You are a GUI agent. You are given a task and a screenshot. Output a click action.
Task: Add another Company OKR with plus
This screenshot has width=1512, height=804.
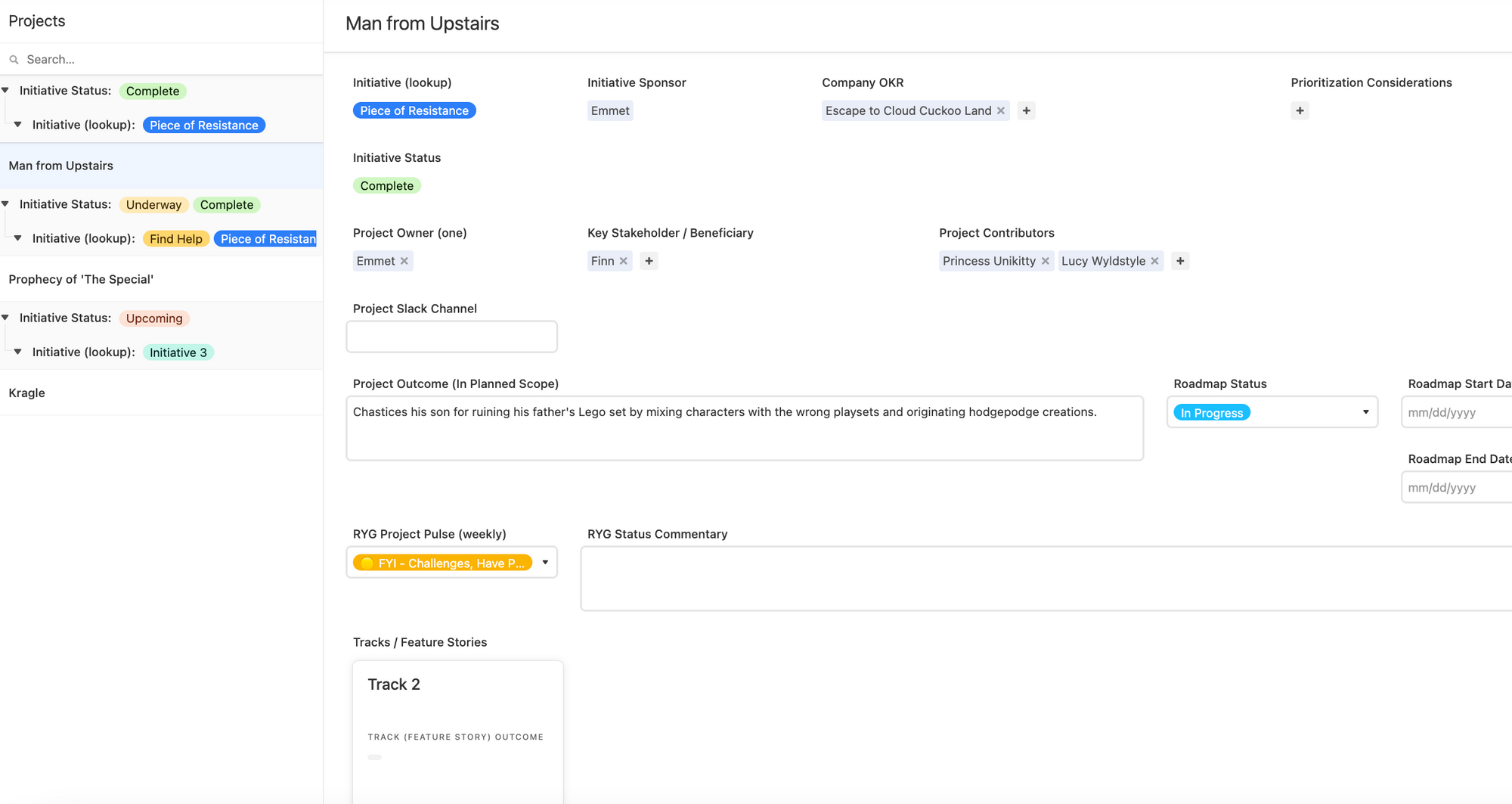point(1026,110)
